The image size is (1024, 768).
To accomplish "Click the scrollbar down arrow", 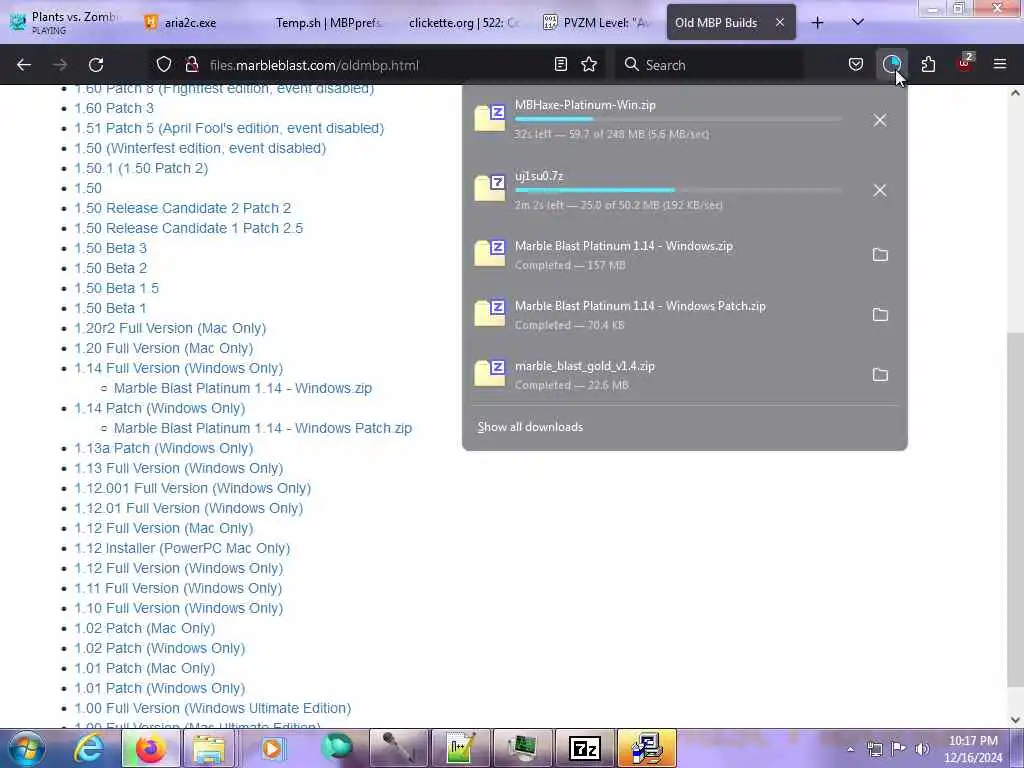I will point(1016,719).
